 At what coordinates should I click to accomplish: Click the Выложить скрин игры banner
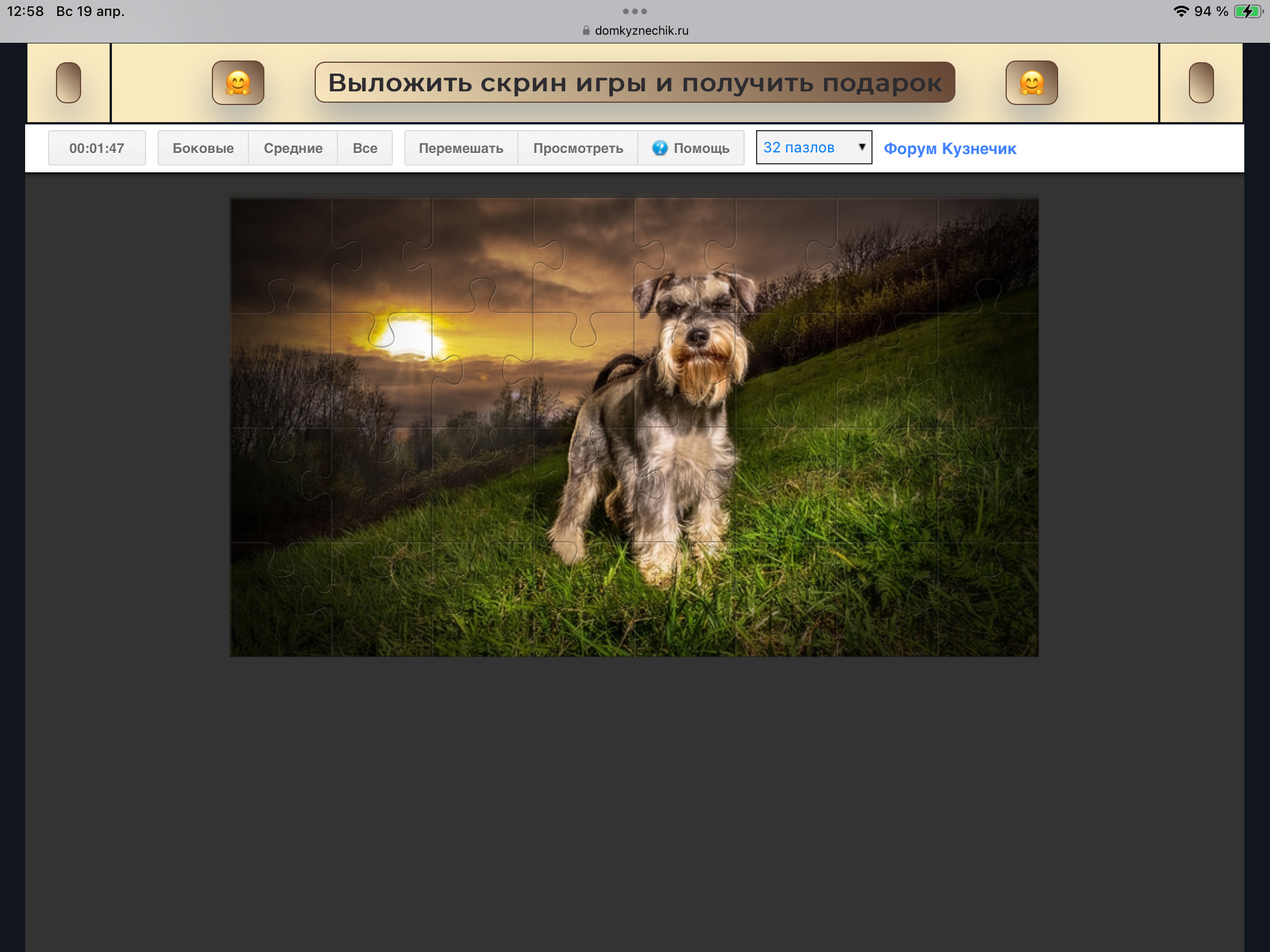(x=634, y=83)
